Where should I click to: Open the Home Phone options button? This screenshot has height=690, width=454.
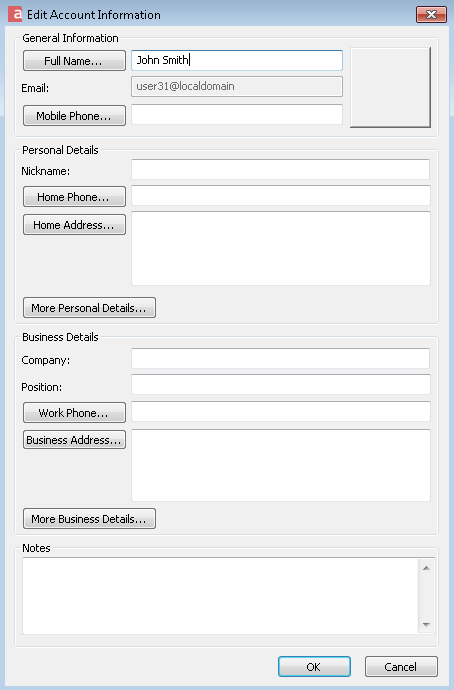[x=74, y=197]
